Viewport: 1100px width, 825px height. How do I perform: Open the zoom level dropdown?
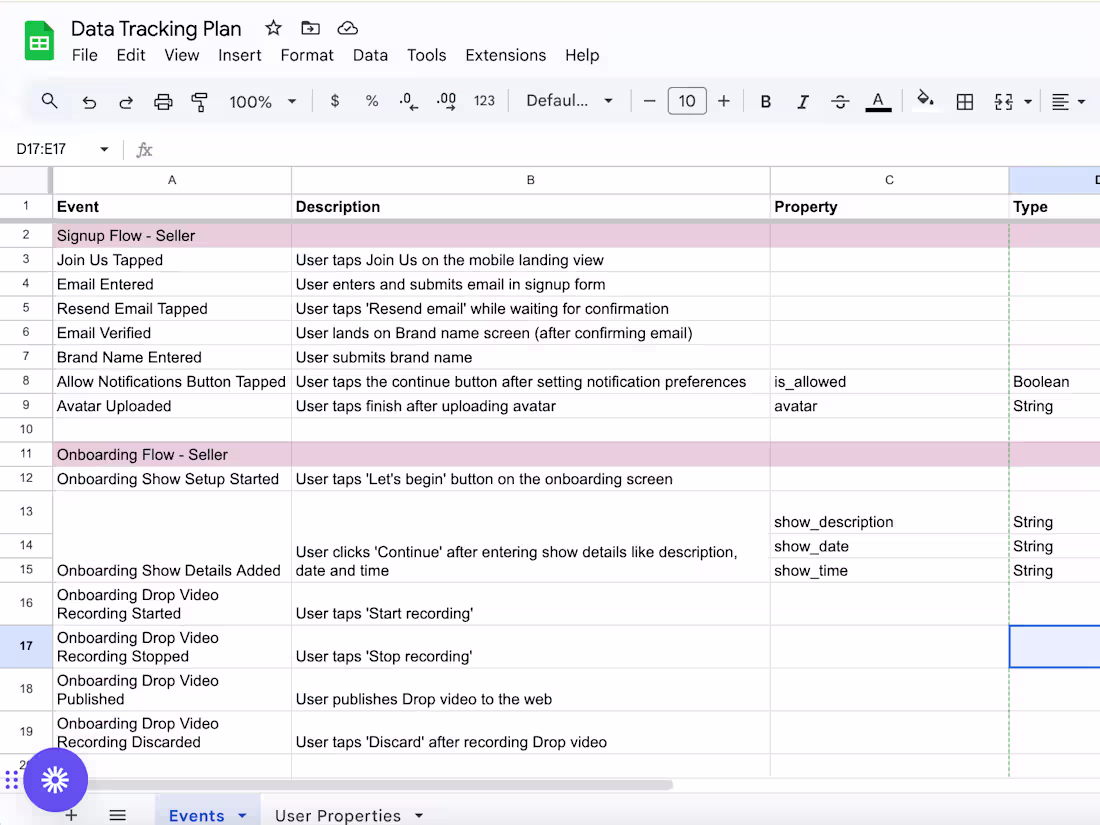point(263,101)
